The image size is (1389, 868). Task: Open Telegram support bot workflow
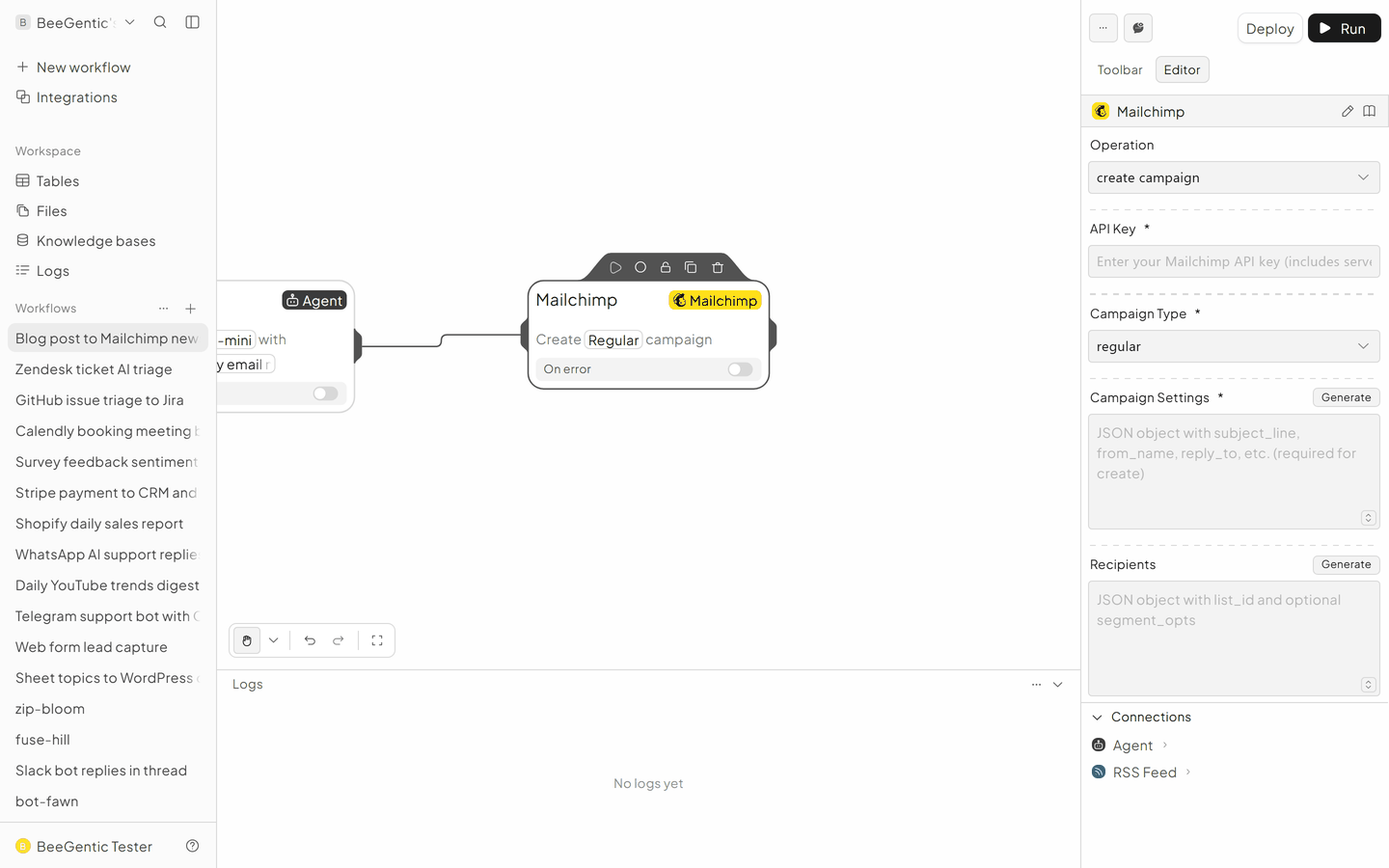tap(108, 616)
